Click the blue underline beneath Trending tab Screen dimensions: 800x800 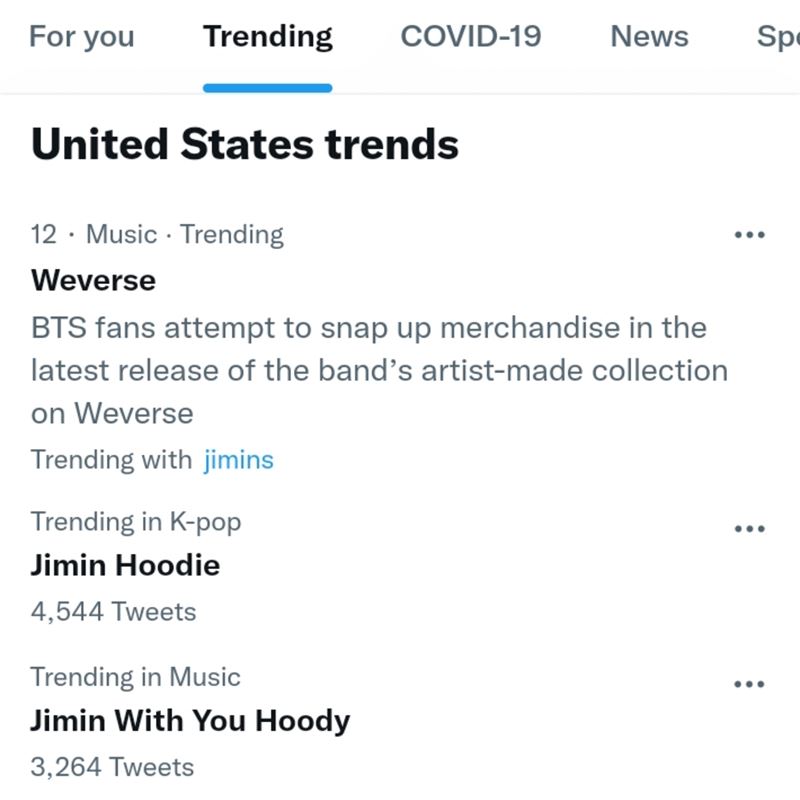[x=267, y=88]
